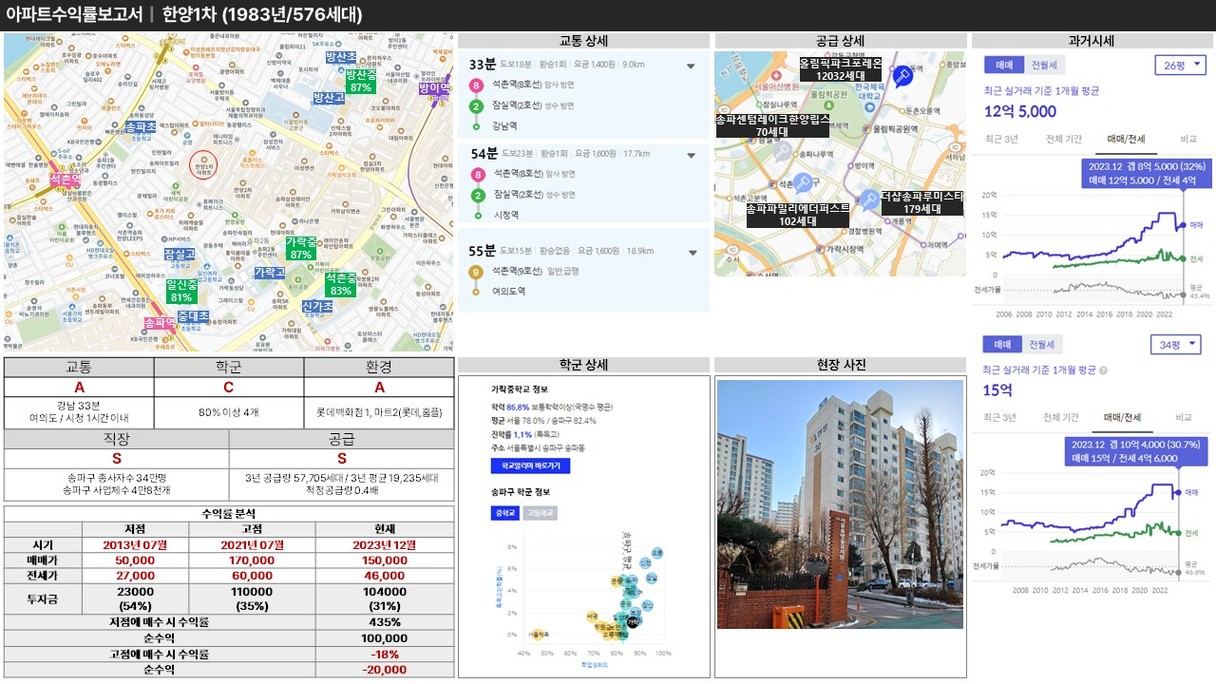Click the 방산고 school label on map

click(x=327, y=98)
